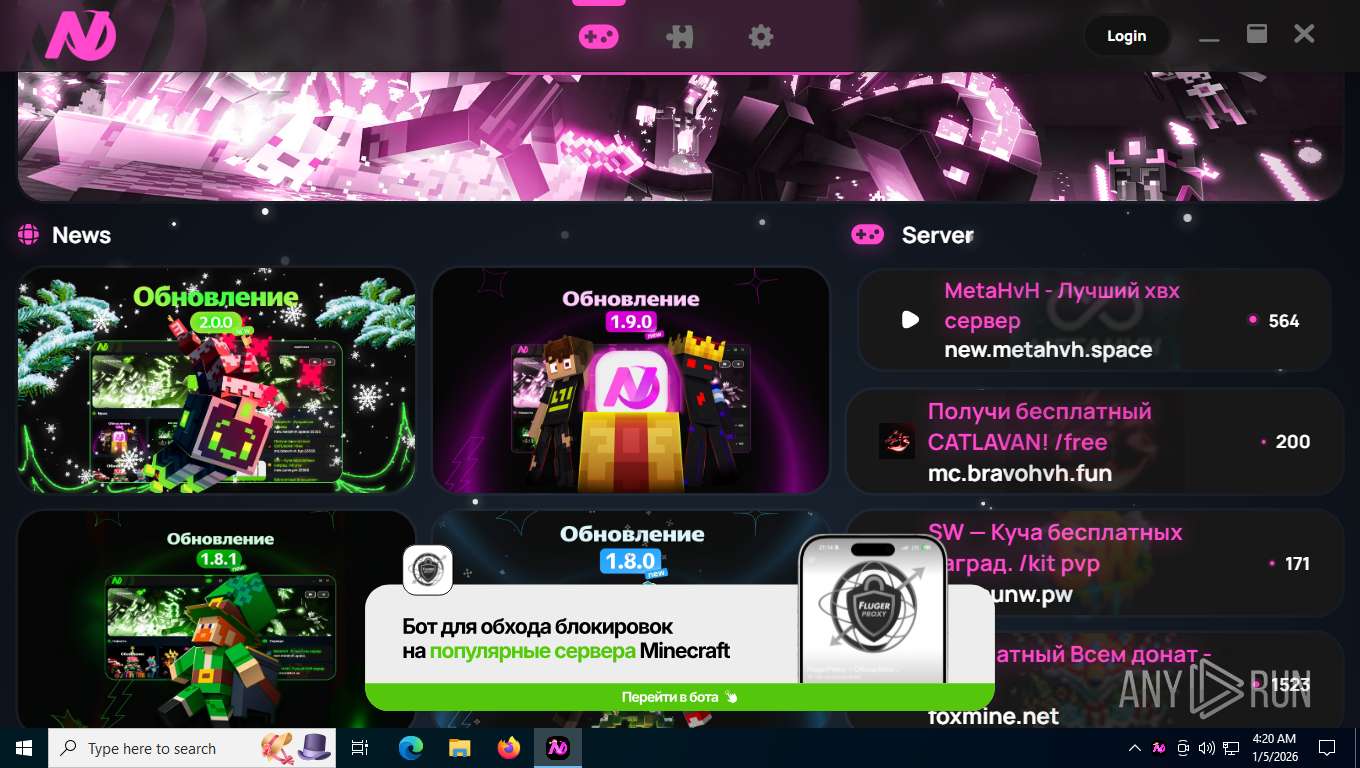Click the mc.bravohvh.fun server icon

(896, 441)
